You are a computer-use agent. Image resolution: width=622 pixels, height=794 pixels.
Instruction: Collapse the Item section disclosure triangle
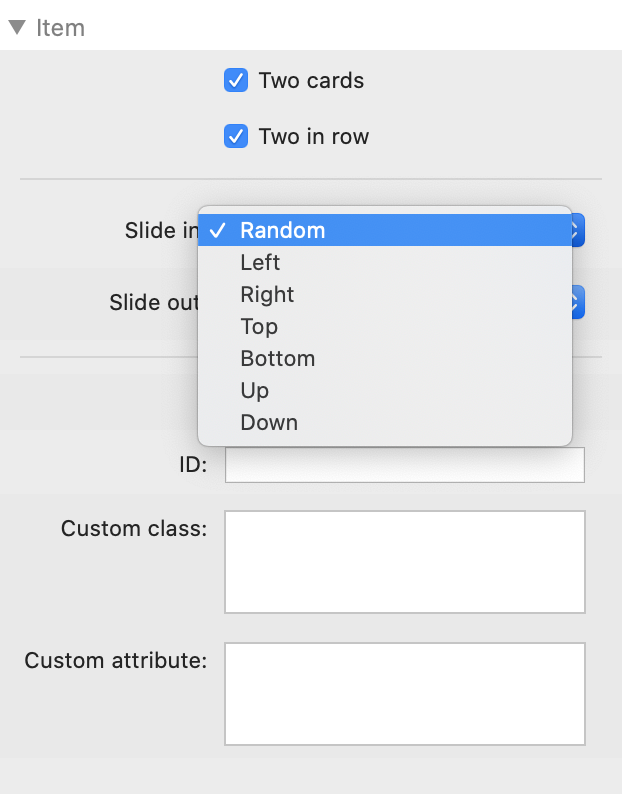click(17, 27)
